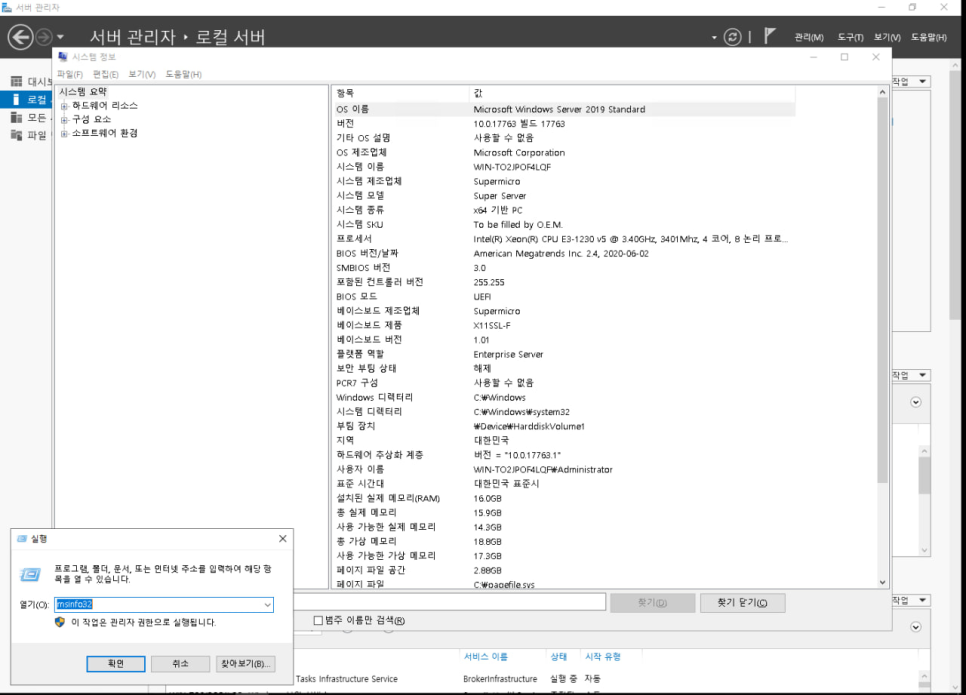Open 보기(V) menu in Server Manager header
Viewport: 966px width, 695px height.
coord(887,37)
